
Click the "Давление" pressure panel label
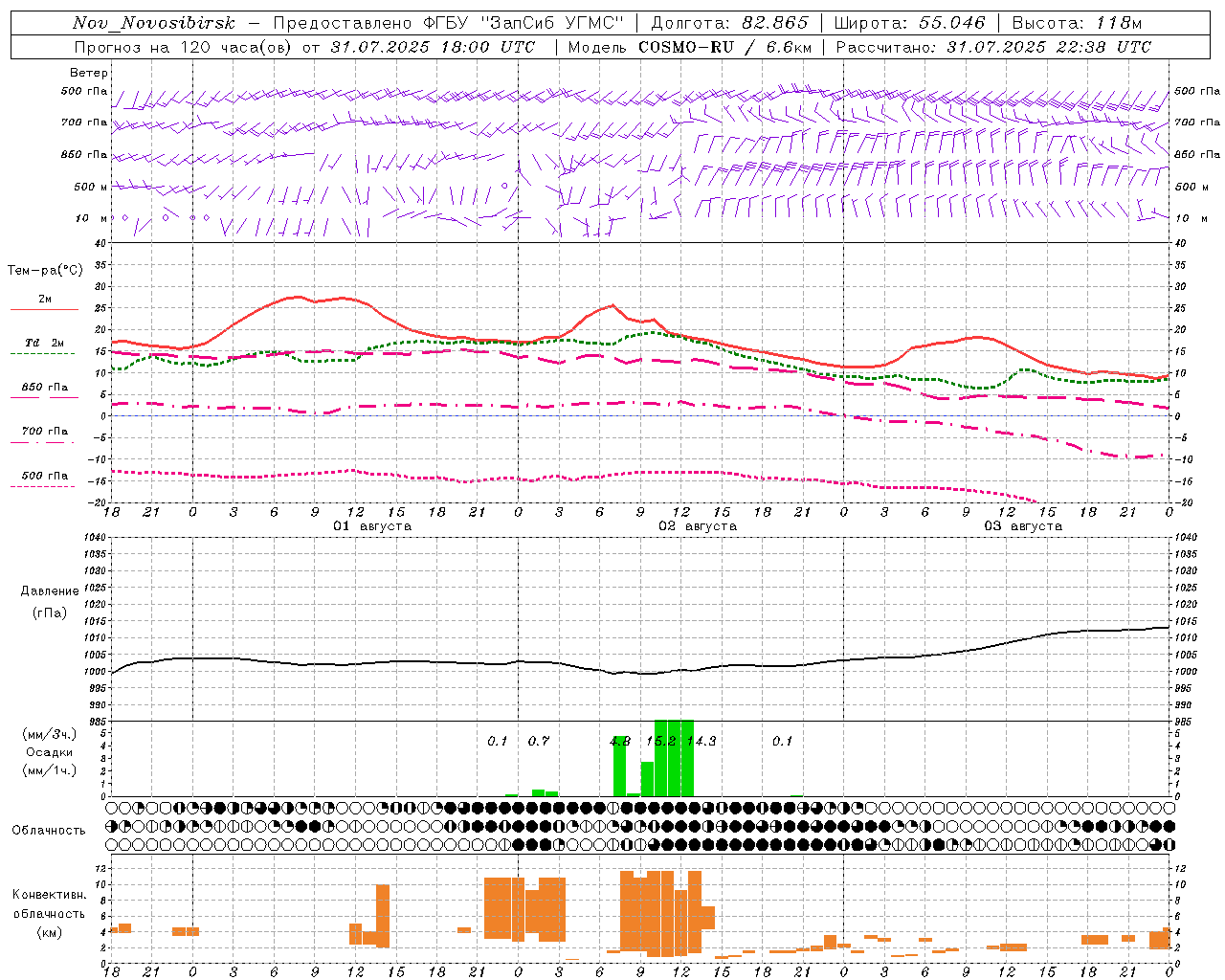pyautogui.click(x=50, y=591)
